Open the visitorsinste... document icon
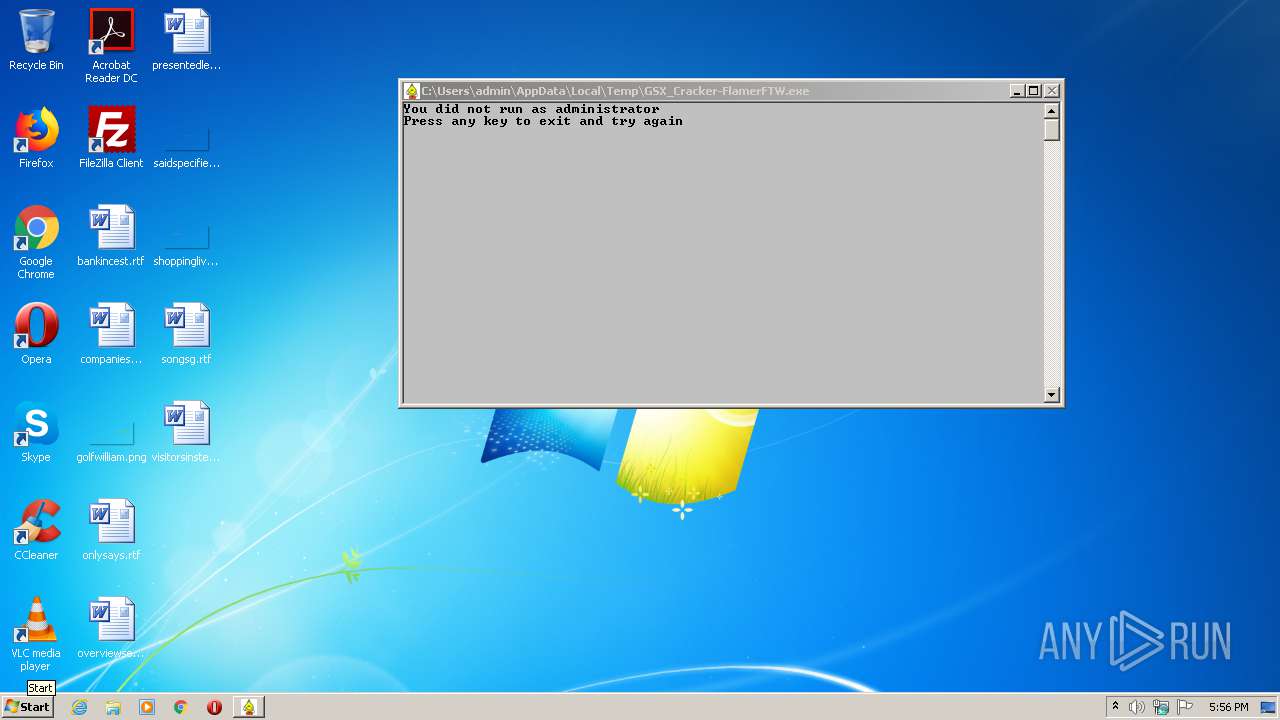This screenshot has height=720, width=1280. pyautogui.click(x=186, y=432)
